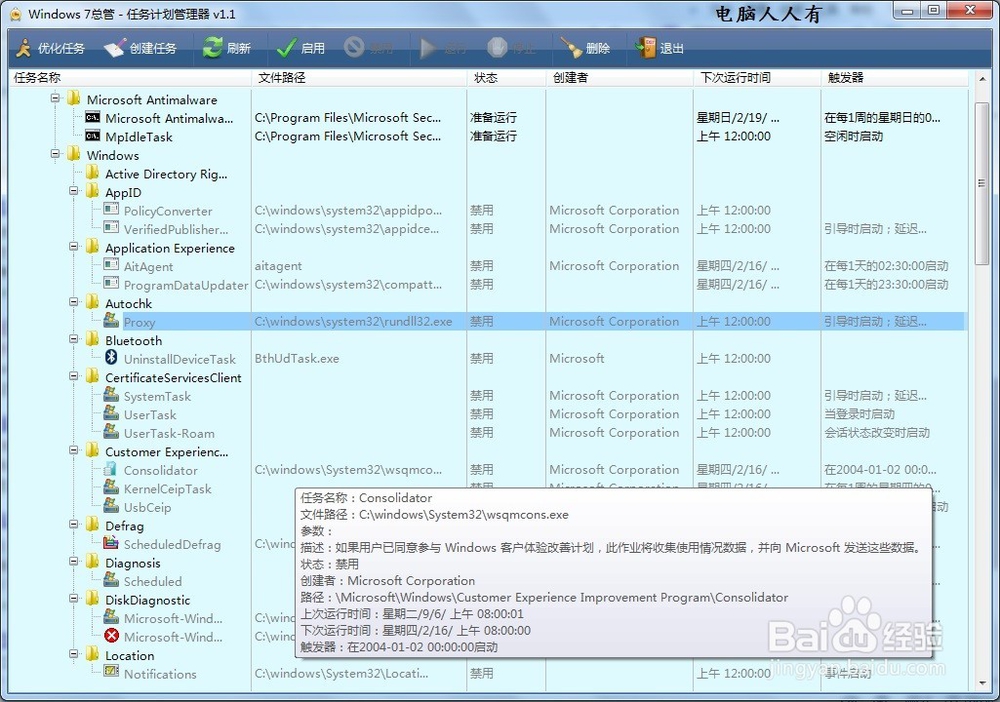Collapse the CertificateServicesClient node
This screenshot has width=1000, height=702.
pos(74,376)
